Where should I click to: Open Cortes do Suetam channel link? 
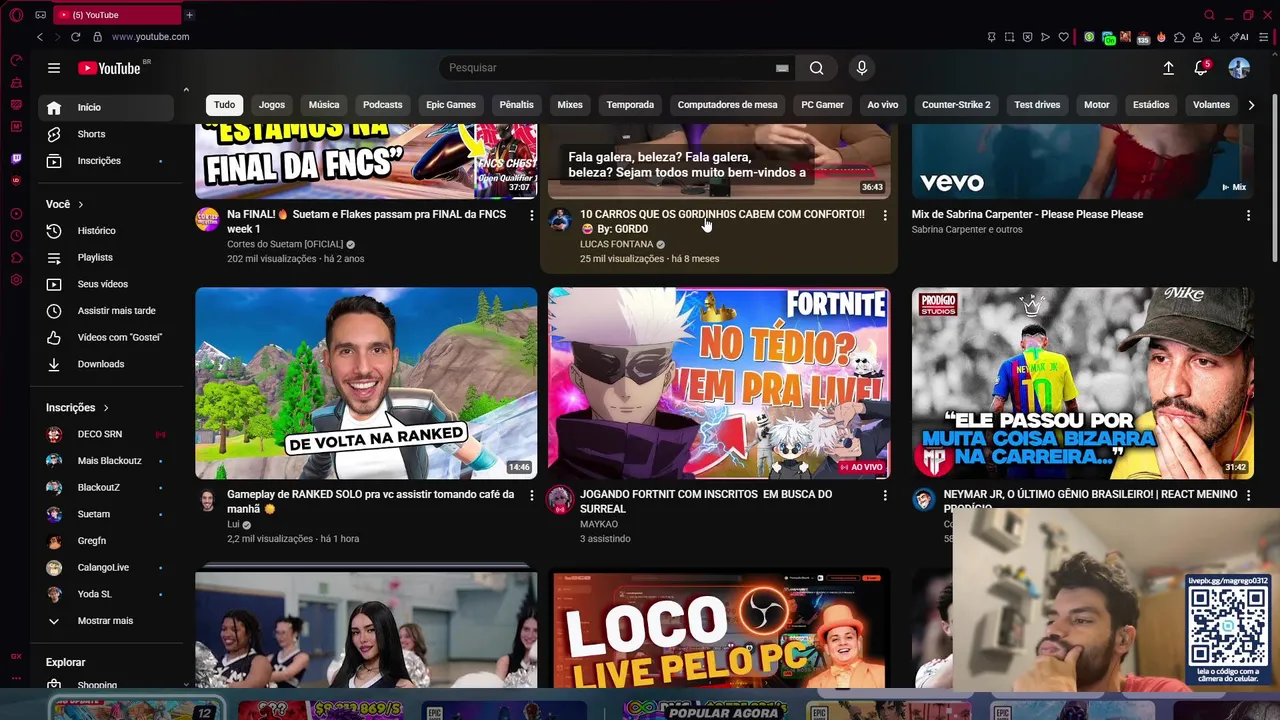click(285, 244)
